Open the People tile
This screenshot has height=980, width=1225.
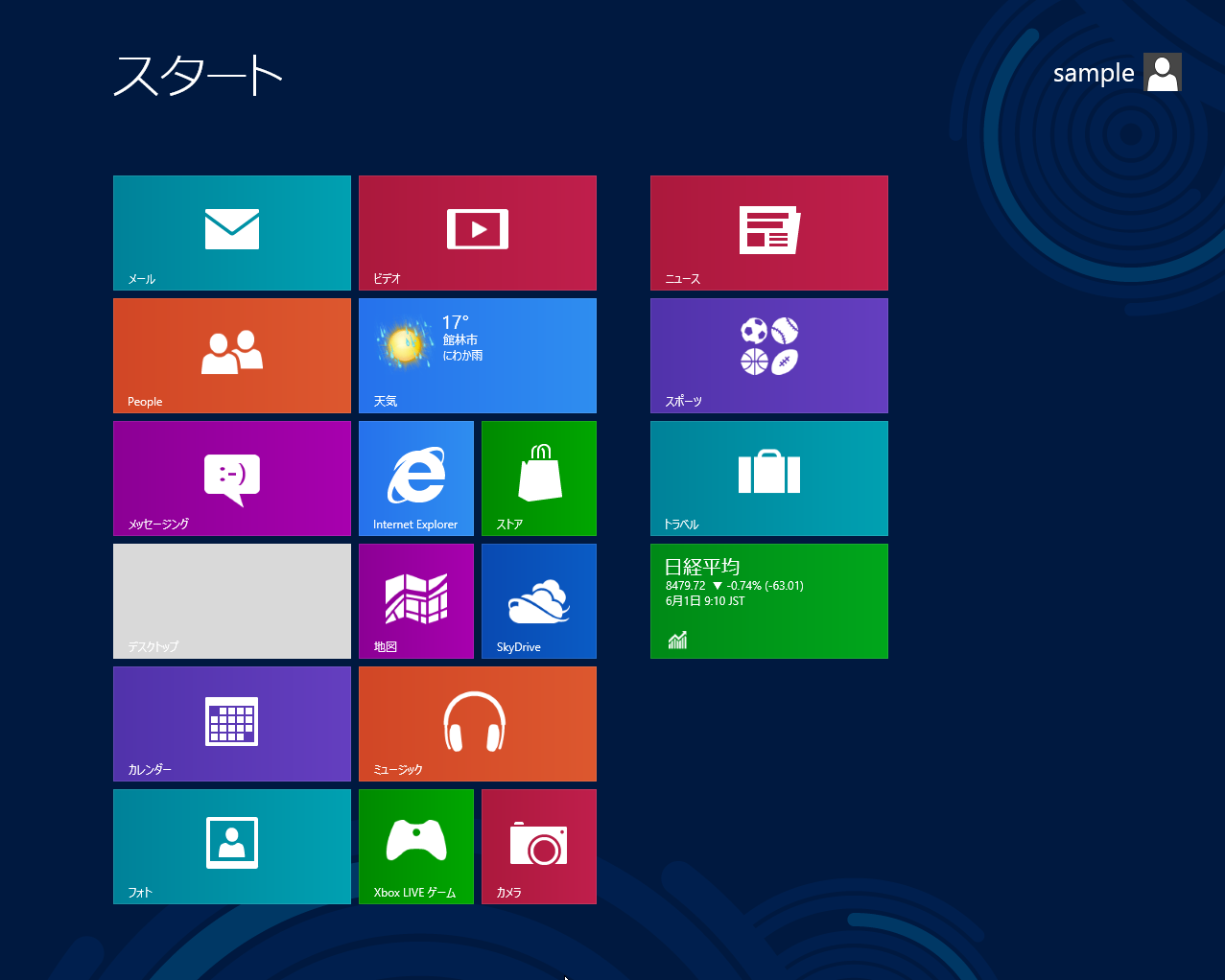pyautogui.click(x=232, y=356)
